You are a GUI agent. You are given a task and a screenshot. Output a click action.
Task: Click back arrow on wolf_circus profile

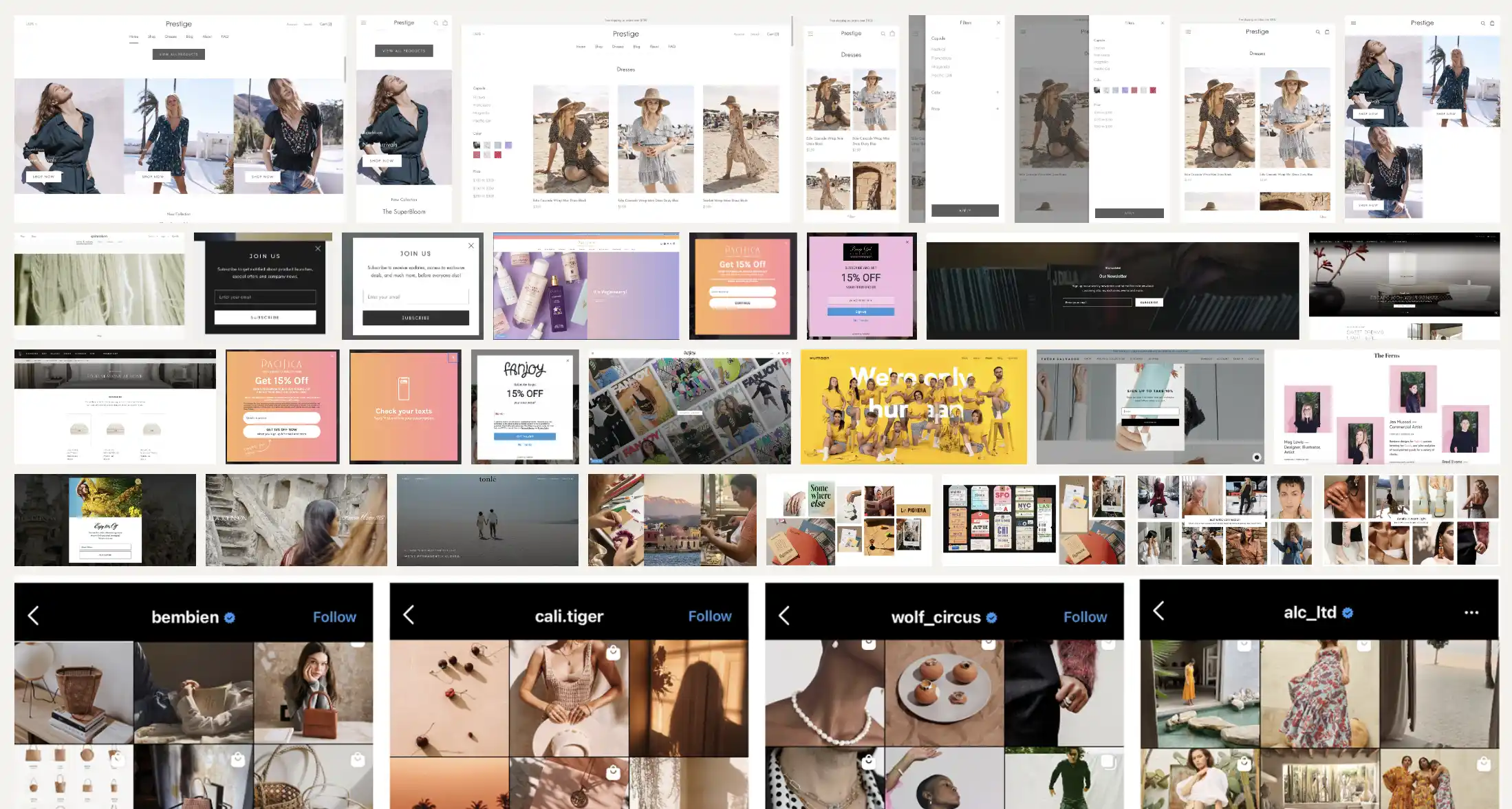click(x=784, y=616)
